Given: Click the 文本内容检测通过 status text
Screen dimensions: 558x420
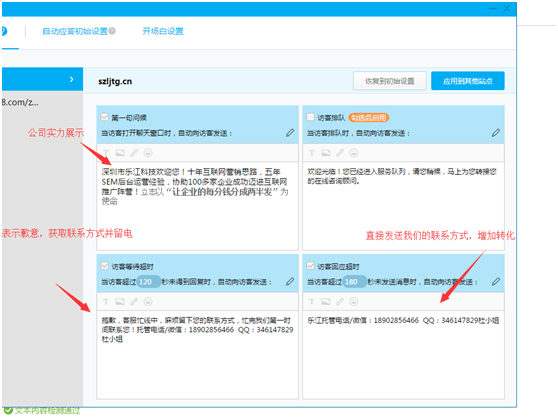Looking at the screenshot, I should point(47,411).
